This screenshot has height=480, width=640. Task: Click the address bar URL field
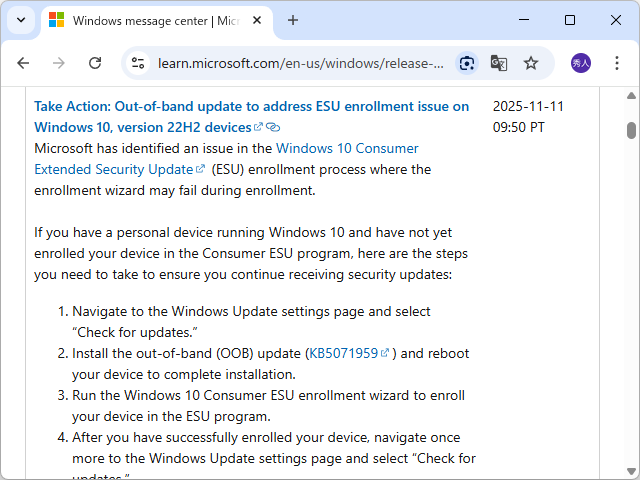point(300,63)
